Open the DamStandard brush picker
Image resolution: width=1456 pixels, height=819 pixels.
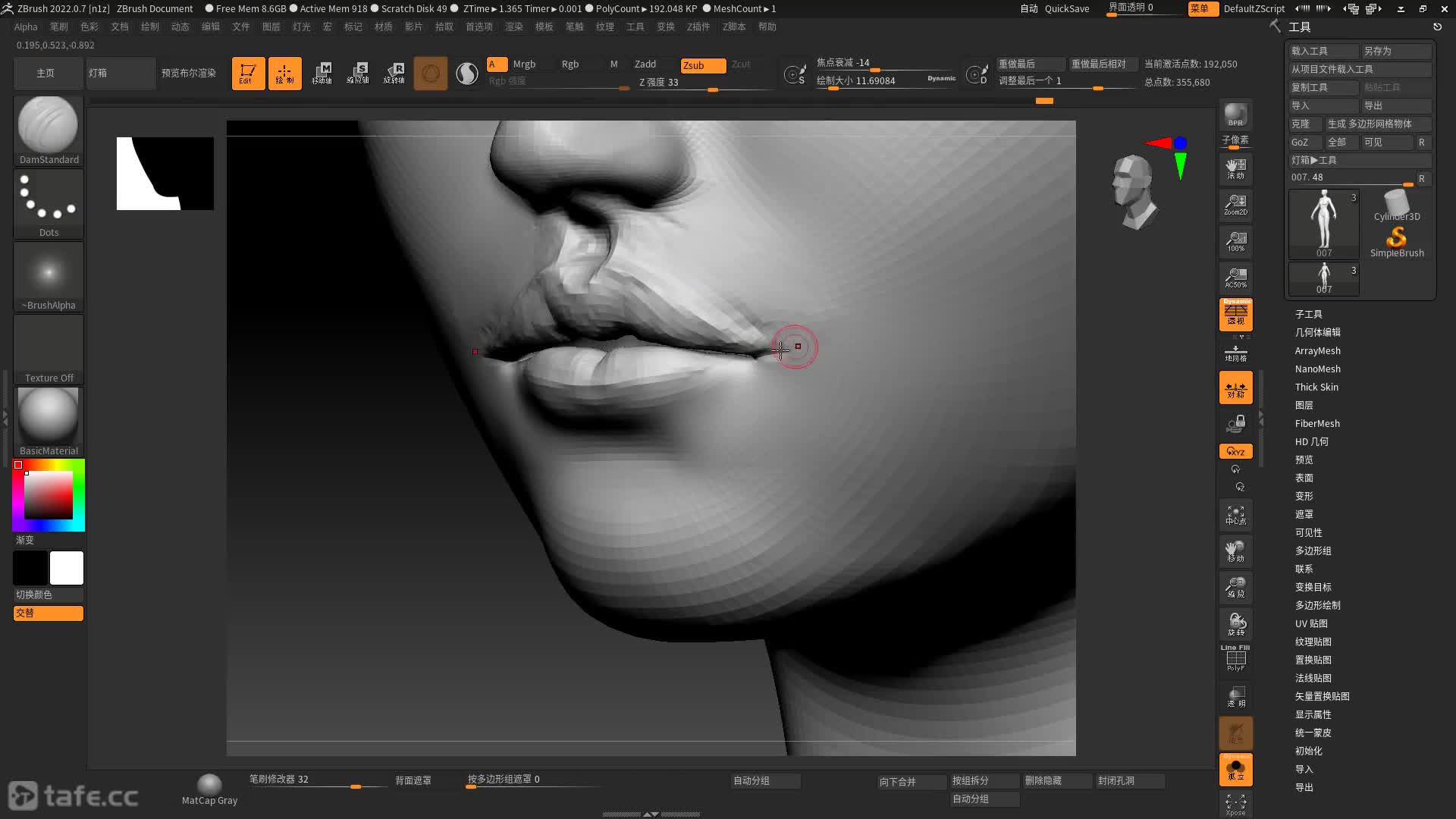tap(49, 130)
